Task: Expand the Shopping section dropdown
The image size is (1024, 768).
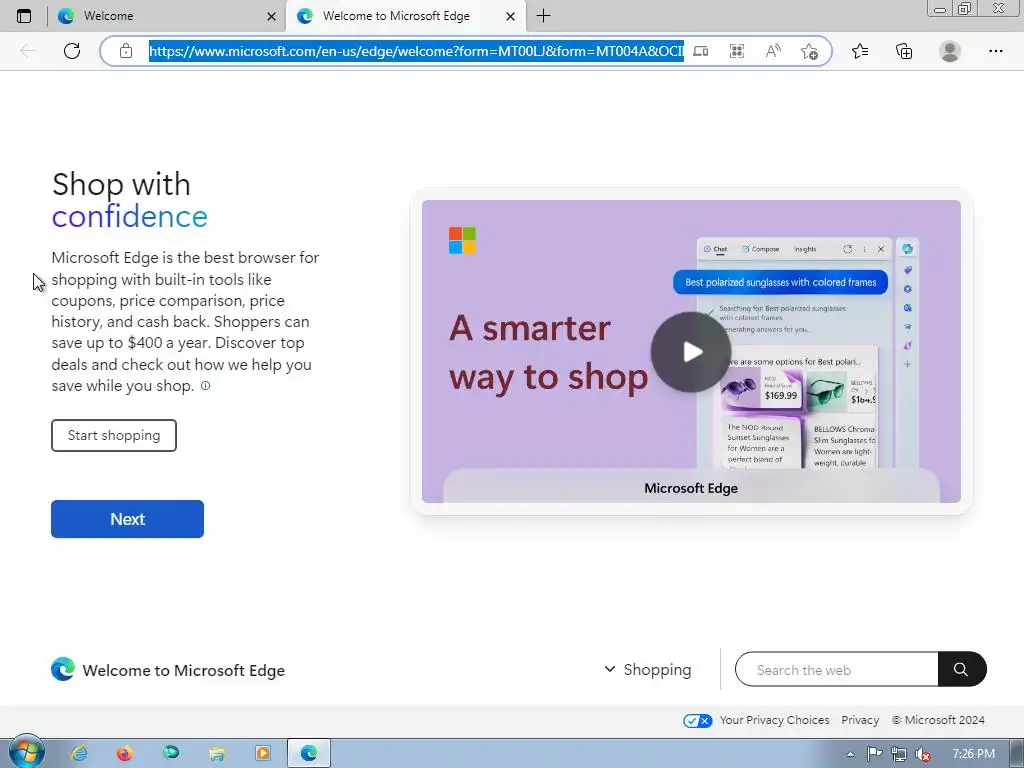Action: (x=648, y=669)
